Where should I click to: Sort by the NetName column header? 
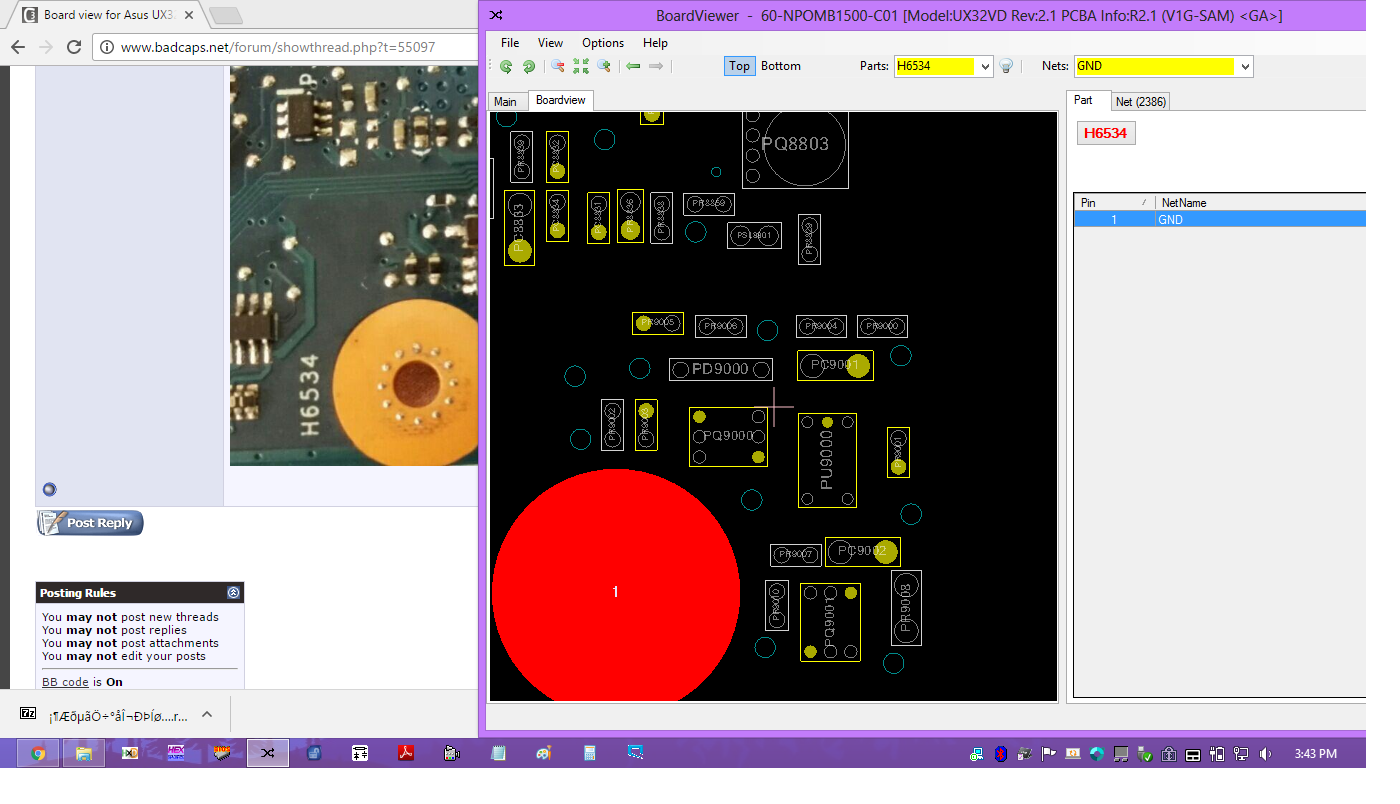[1260, 202]
